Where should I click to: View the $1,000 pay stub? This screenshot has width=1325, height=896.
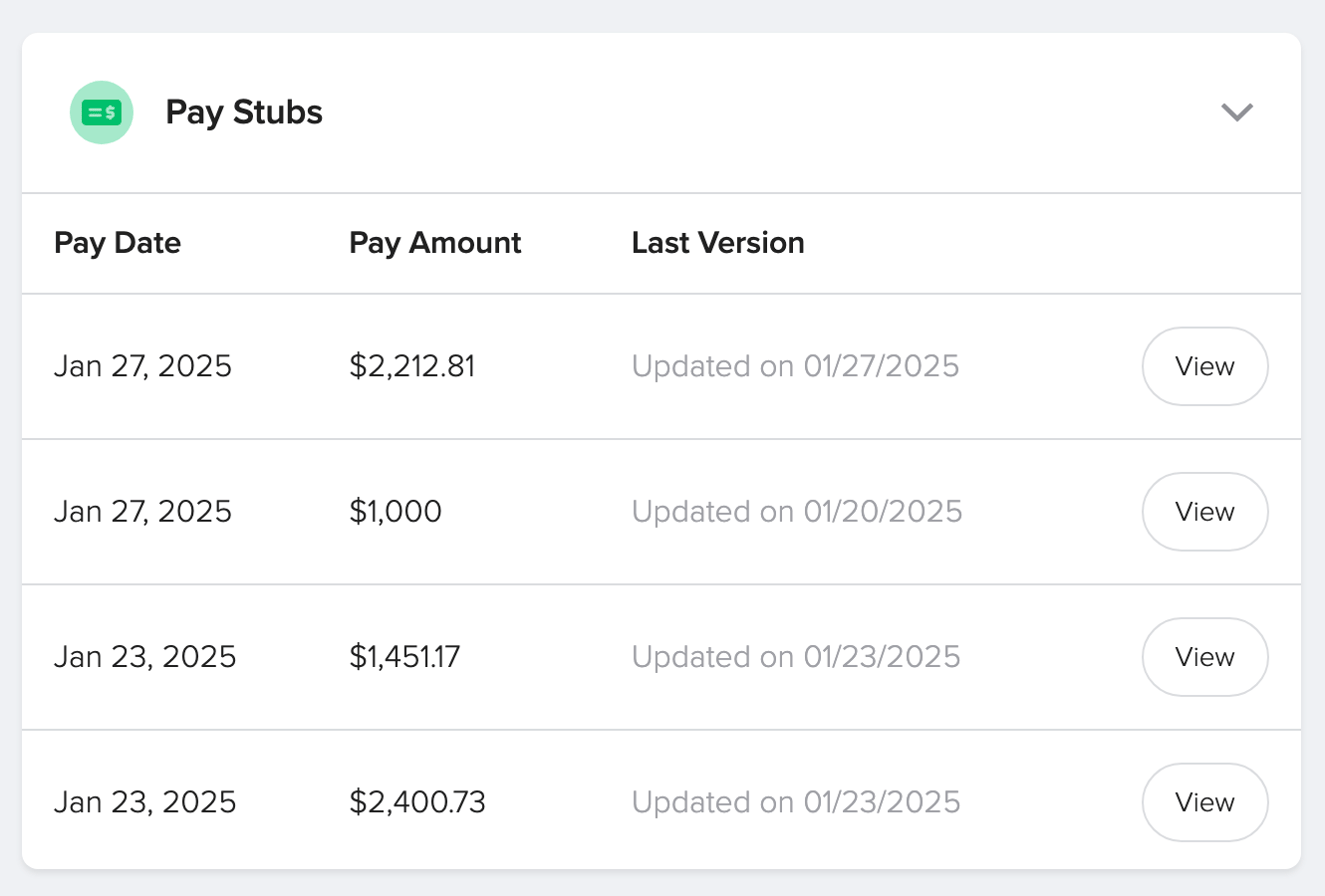[x=1204, y=511]
